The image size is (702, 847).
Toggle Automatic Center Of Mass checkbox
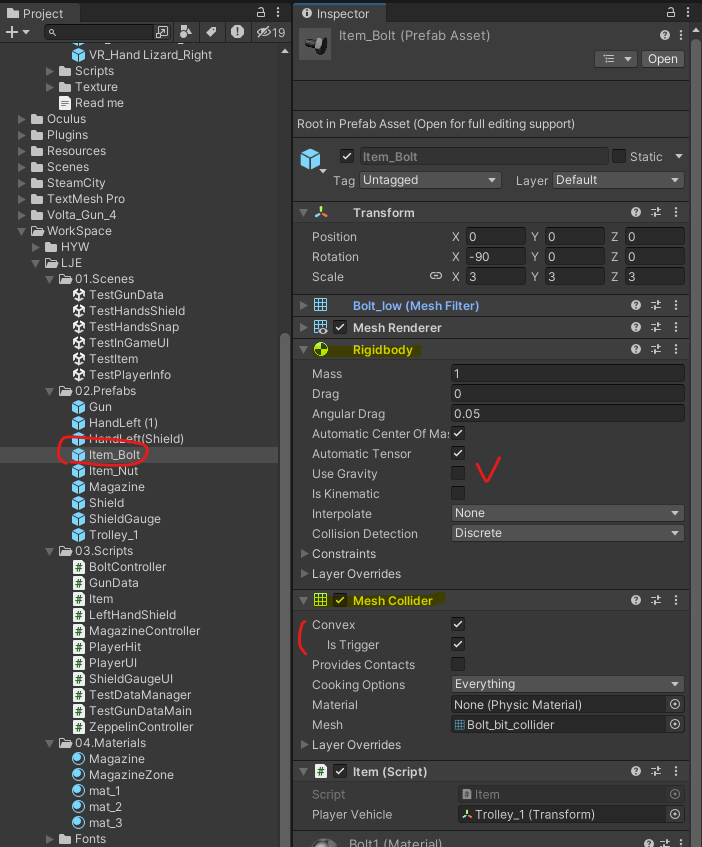click(x=458, y=433)
